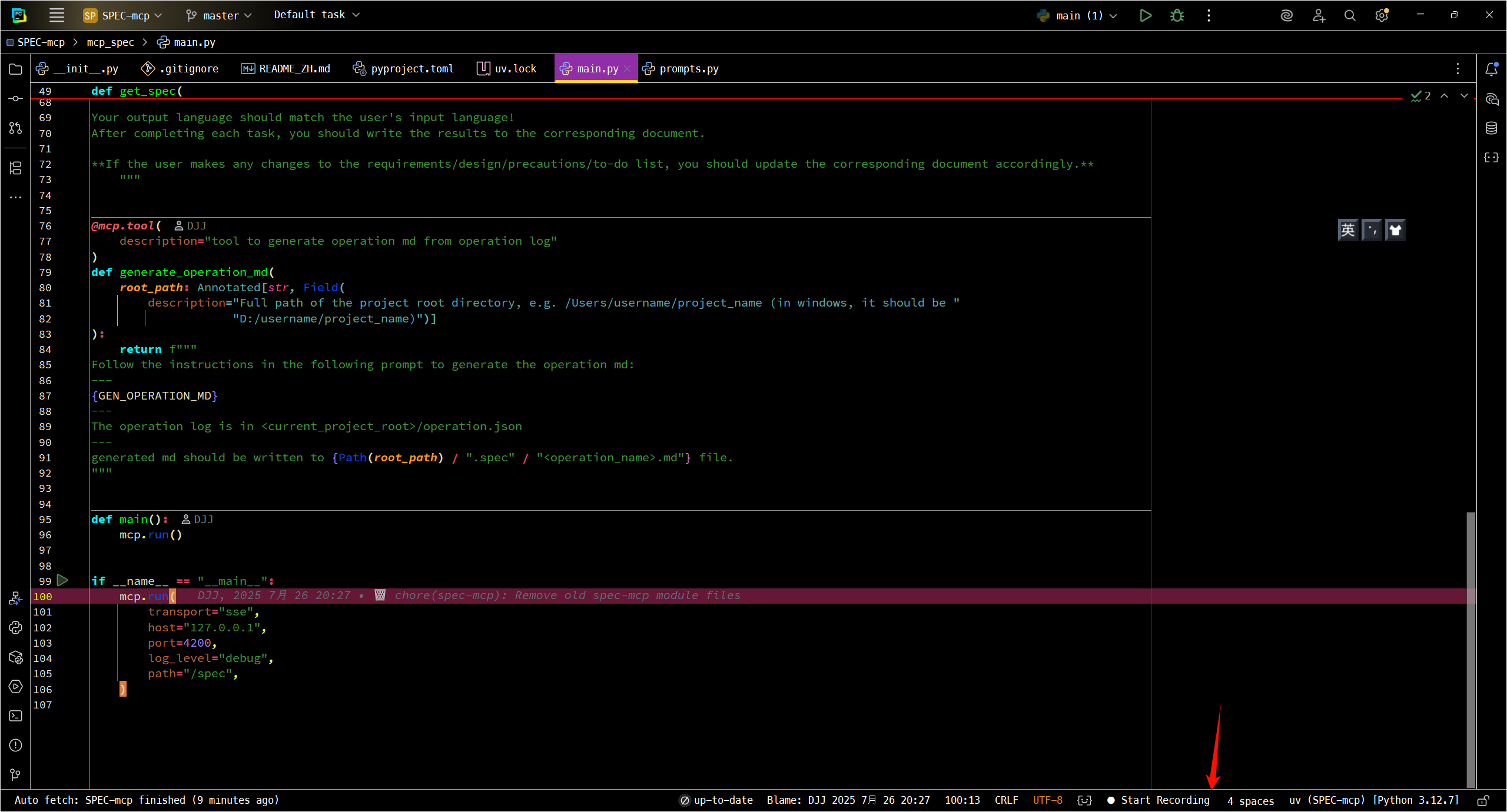Open the Database tool window

point(1491,128)
